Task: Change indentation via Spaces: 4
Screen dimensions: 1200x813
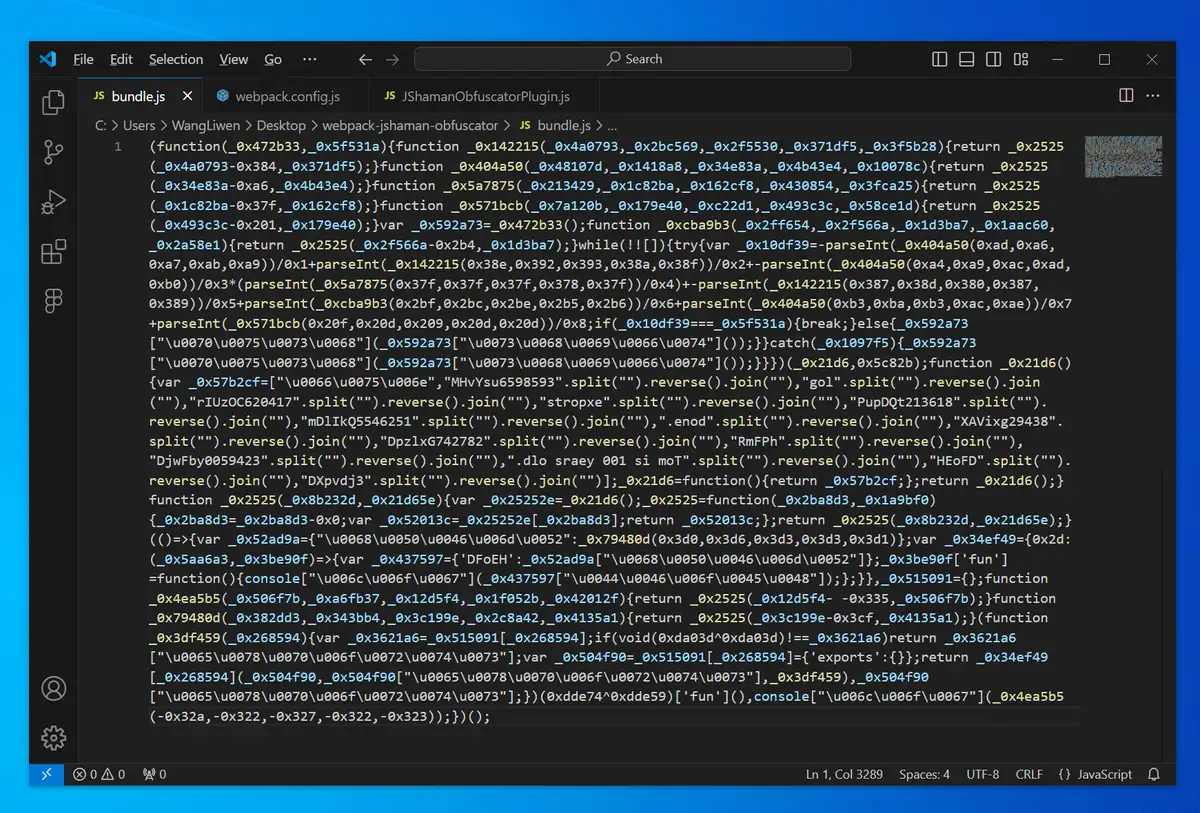Action: 924,774
